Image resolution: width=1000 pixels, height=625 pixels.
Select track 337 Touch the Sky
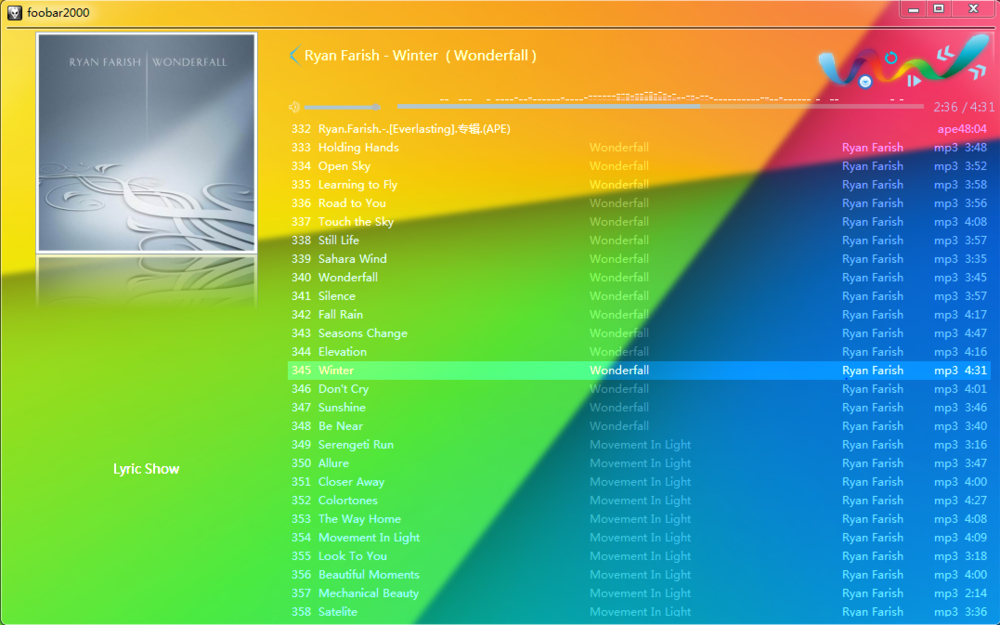[x=640, y=221]
